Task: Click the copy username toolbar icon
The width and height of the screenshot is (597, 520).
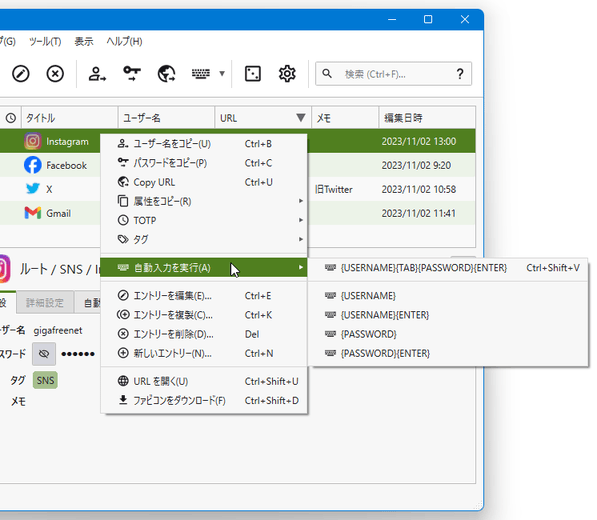Action: [x=97, y=73]
